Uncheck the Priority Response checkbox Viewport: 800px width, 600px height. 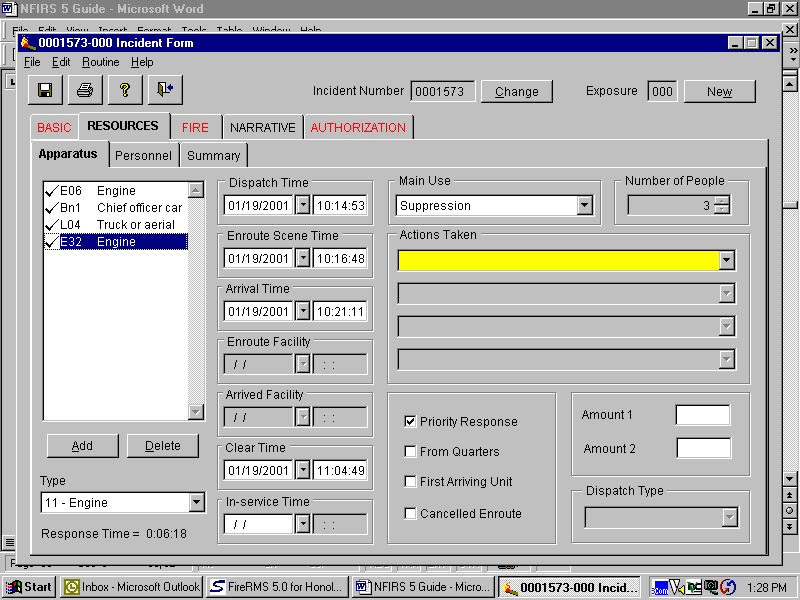click(410, 422)
